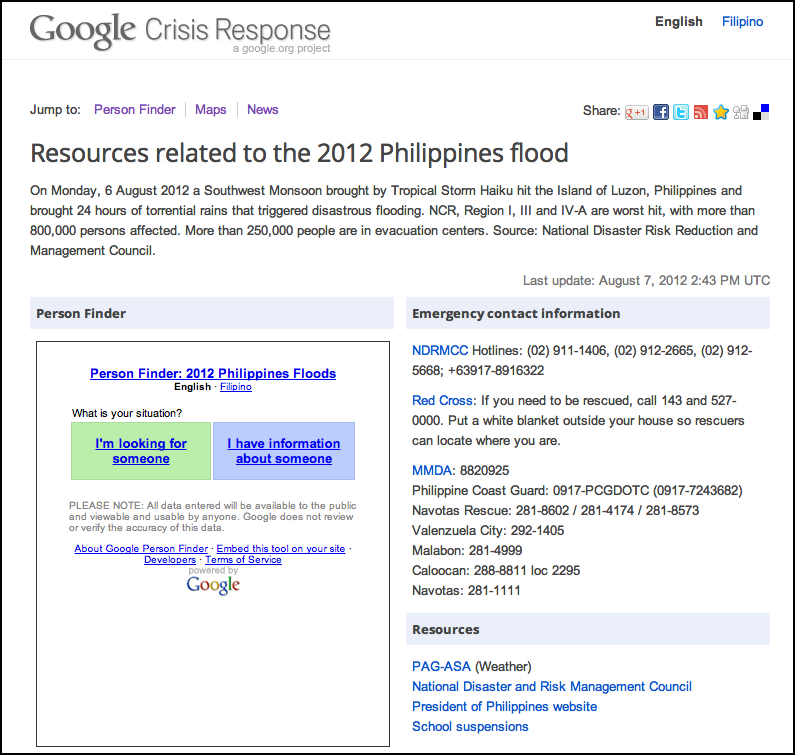
Task: Open About Google Person Finder link
Action: click(x=141, y=549)
